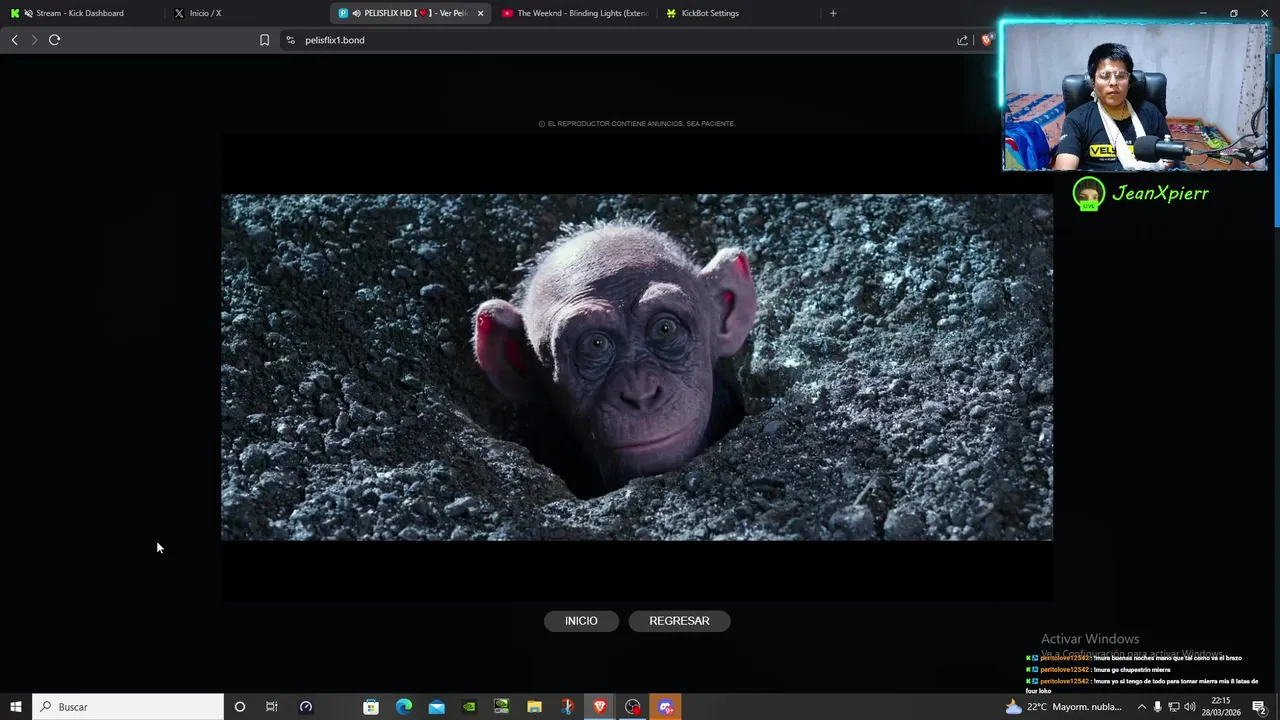Go back with the browser back arrow
Image resolution: width=1280 pixels, height=720 pixels.
(x=14, y=40)
